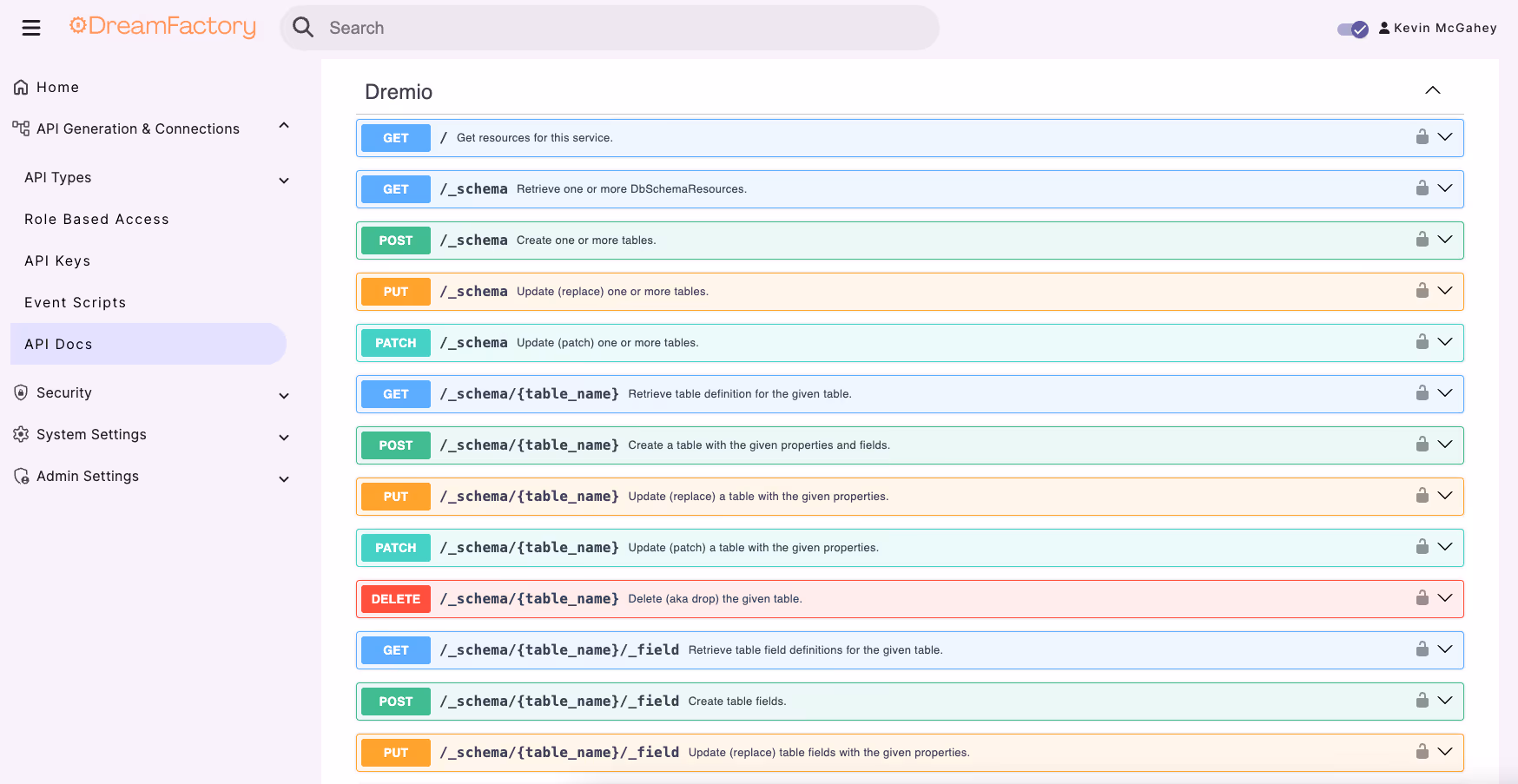Click the DreamFactory logo

point(163,27)
